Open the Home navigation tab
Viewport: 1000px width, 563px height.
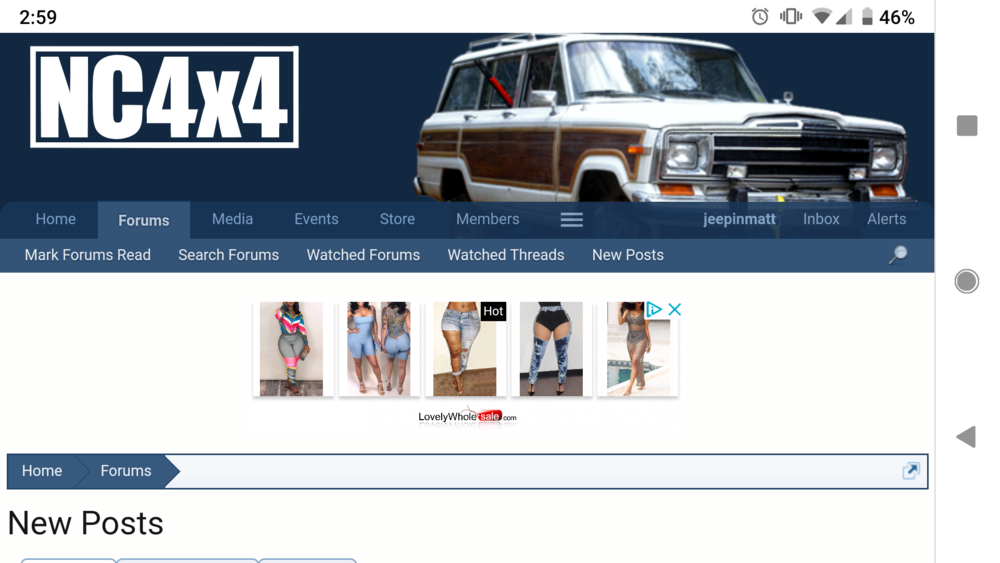pyautogui.click(x=55, y=219)
